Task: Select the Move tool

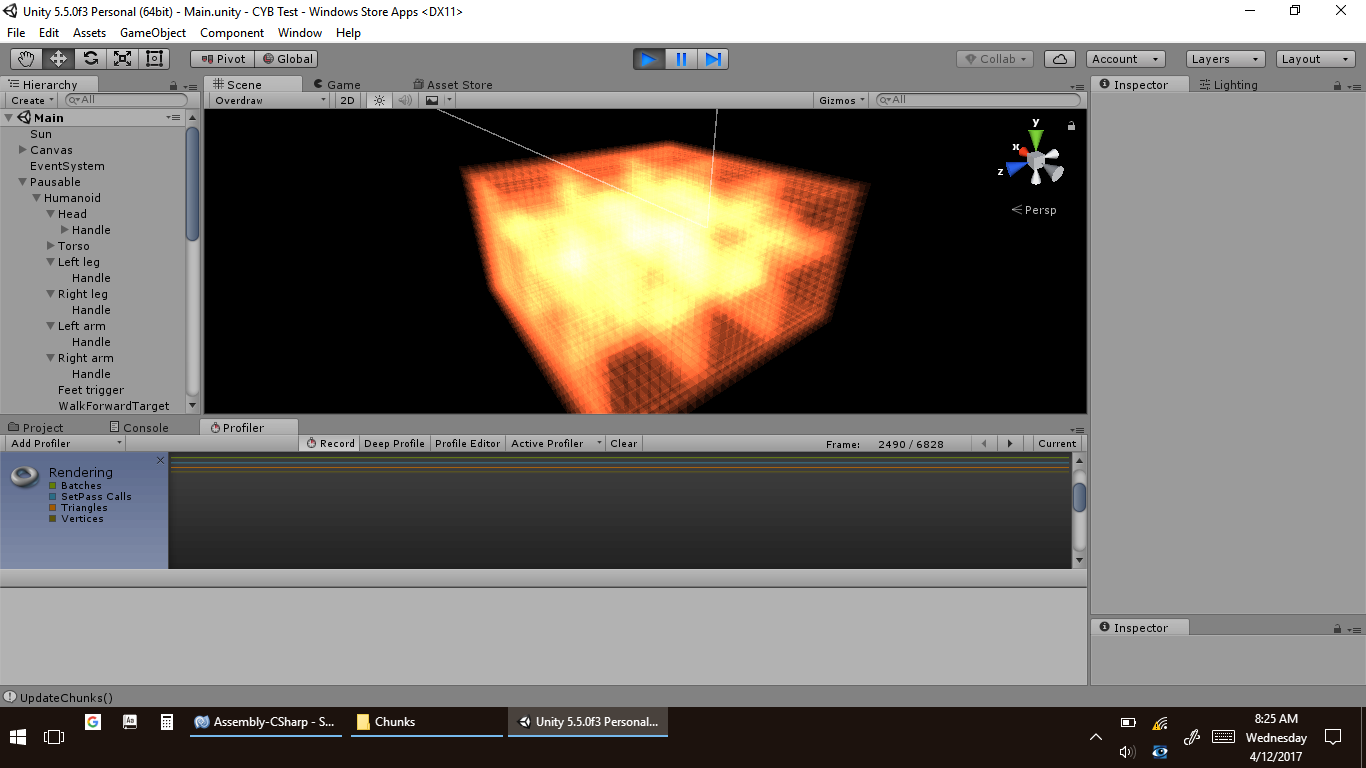Action: [58, 59]
